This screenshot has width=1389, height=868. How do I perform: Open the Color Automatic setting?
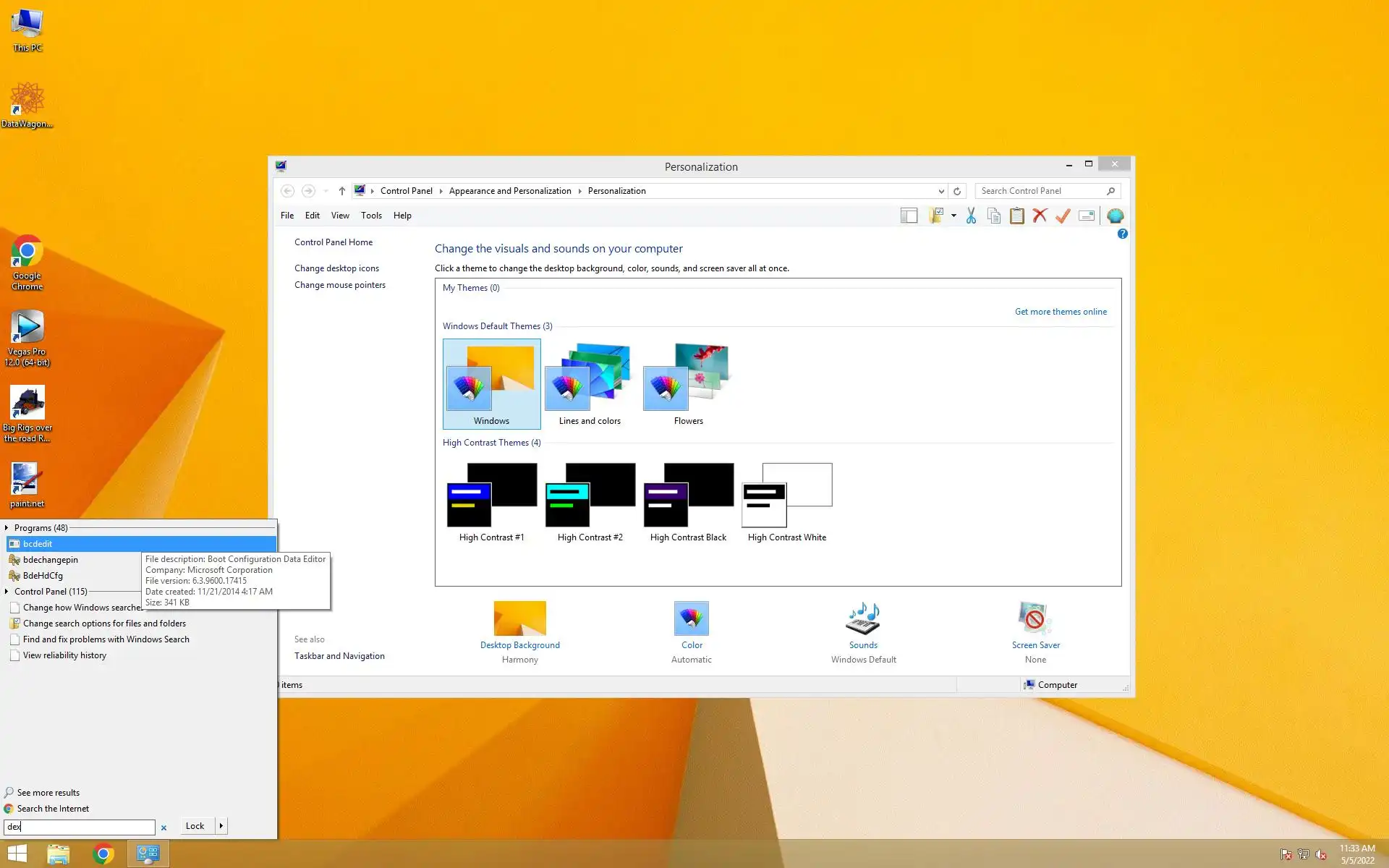point(691,629)
